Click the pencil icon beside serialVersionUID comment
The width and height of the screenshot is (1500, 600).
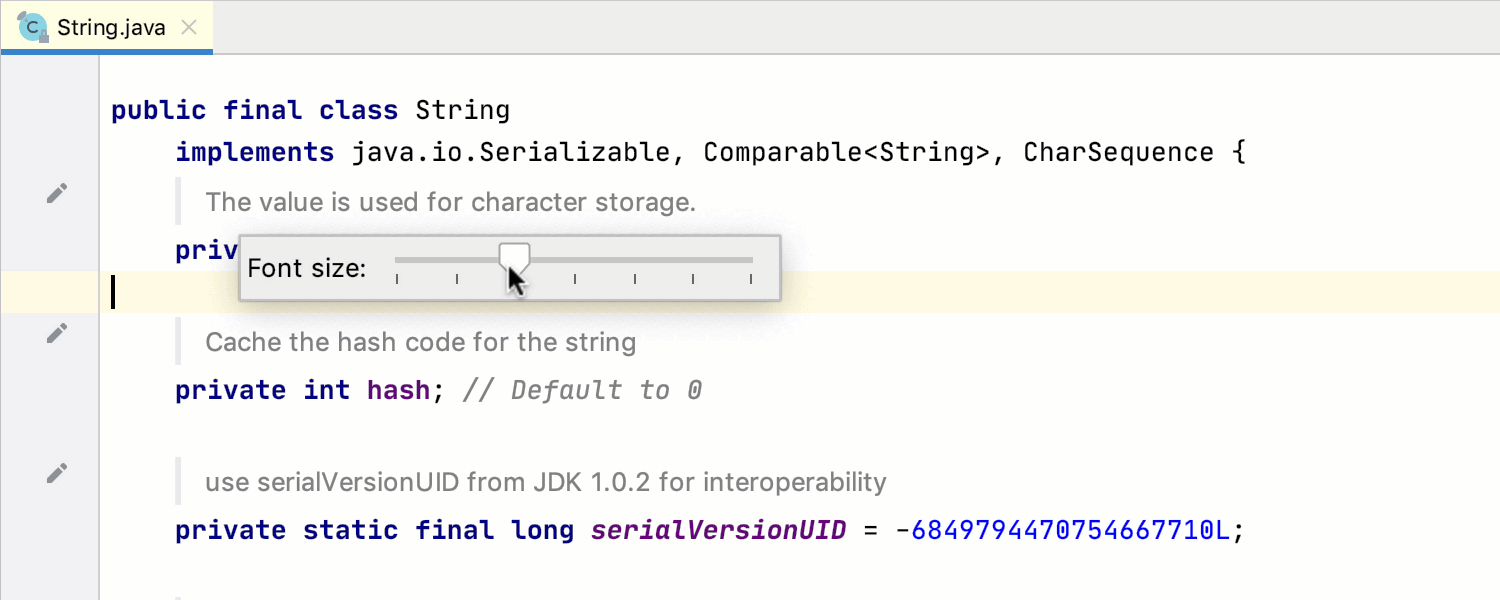(x=58, y=474)
